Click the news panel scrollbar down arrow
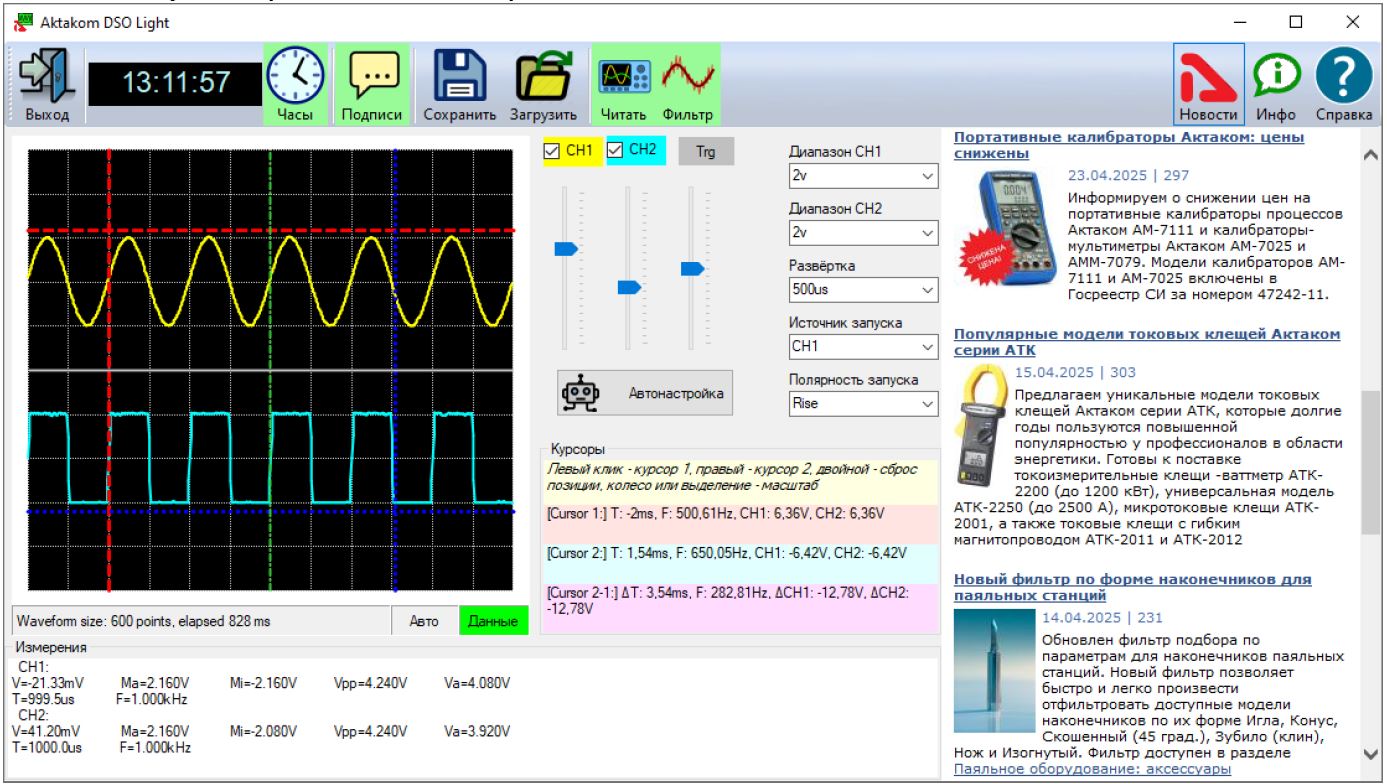Viewport: 1387px width, 784px height. pos(1370,753)
